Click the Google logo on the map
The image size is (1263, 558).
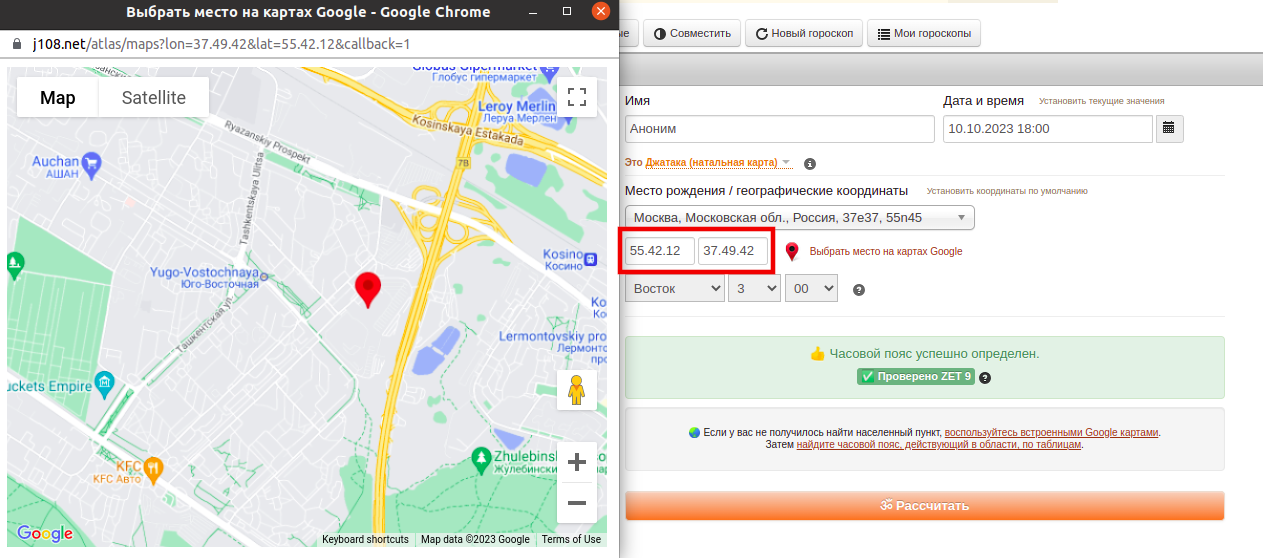[x=45, y=534]
